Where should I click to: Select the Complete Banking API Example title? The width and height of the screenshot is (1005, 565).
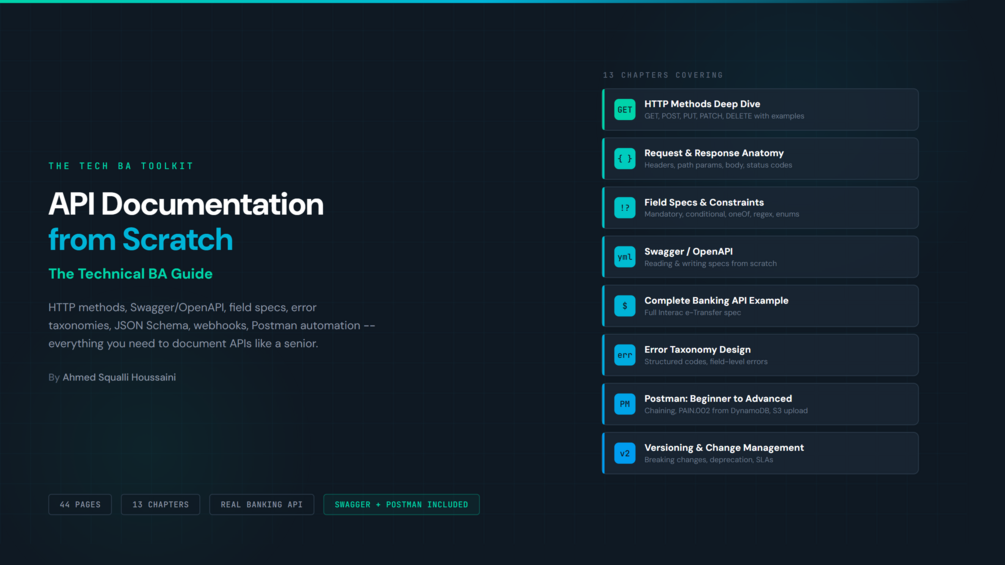click(x=716, y=300)
